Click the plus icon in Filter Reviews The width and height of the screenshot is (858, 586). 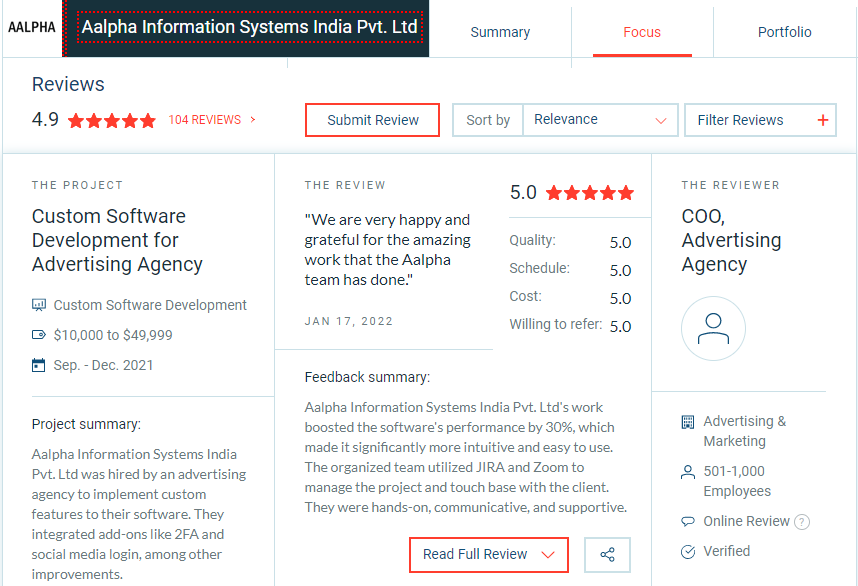[823, 120]
